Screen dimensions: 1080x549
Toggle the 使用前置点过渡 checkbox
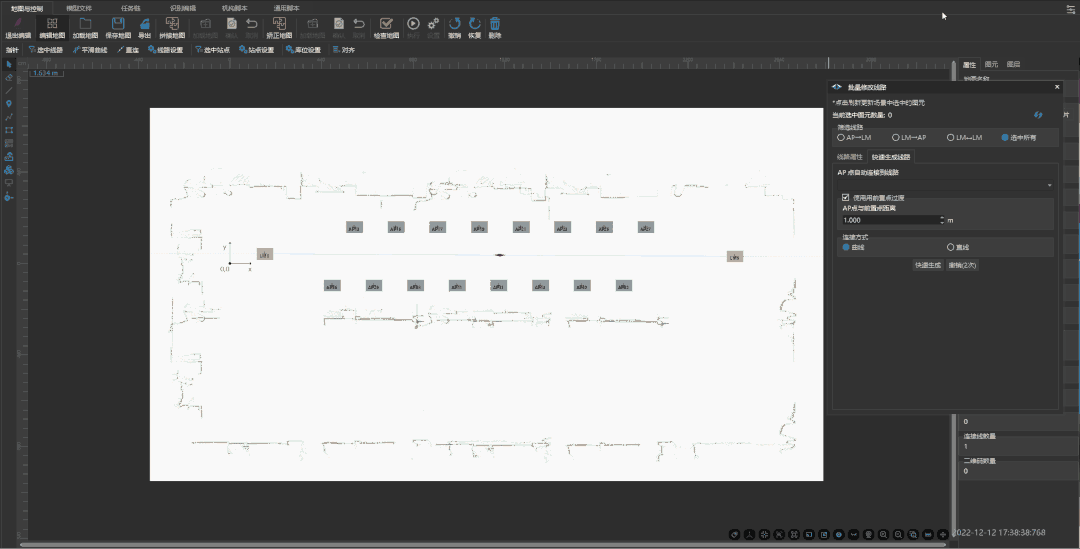846,198
